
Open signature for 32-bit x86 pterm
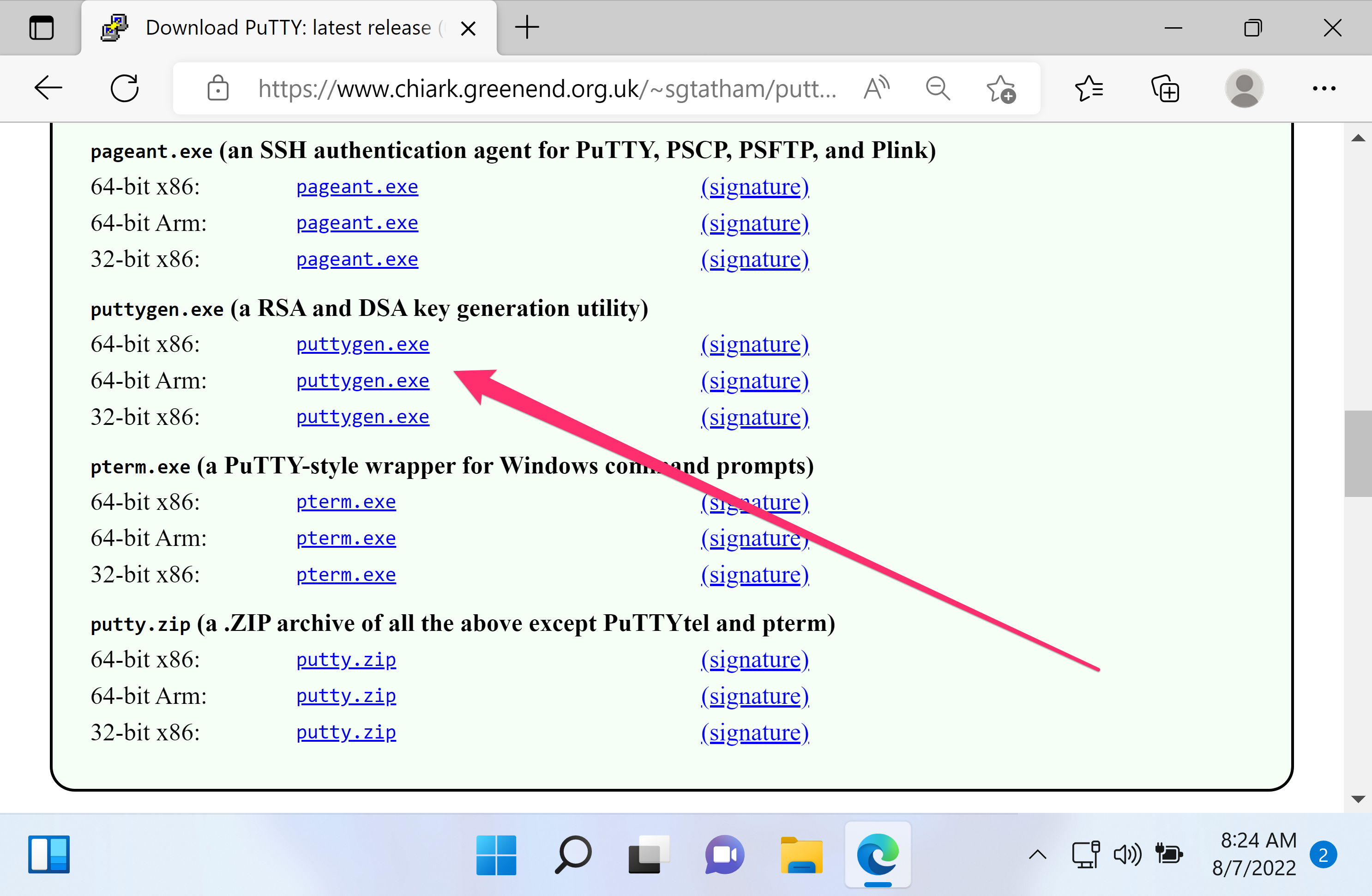click(x=755, y=575)
